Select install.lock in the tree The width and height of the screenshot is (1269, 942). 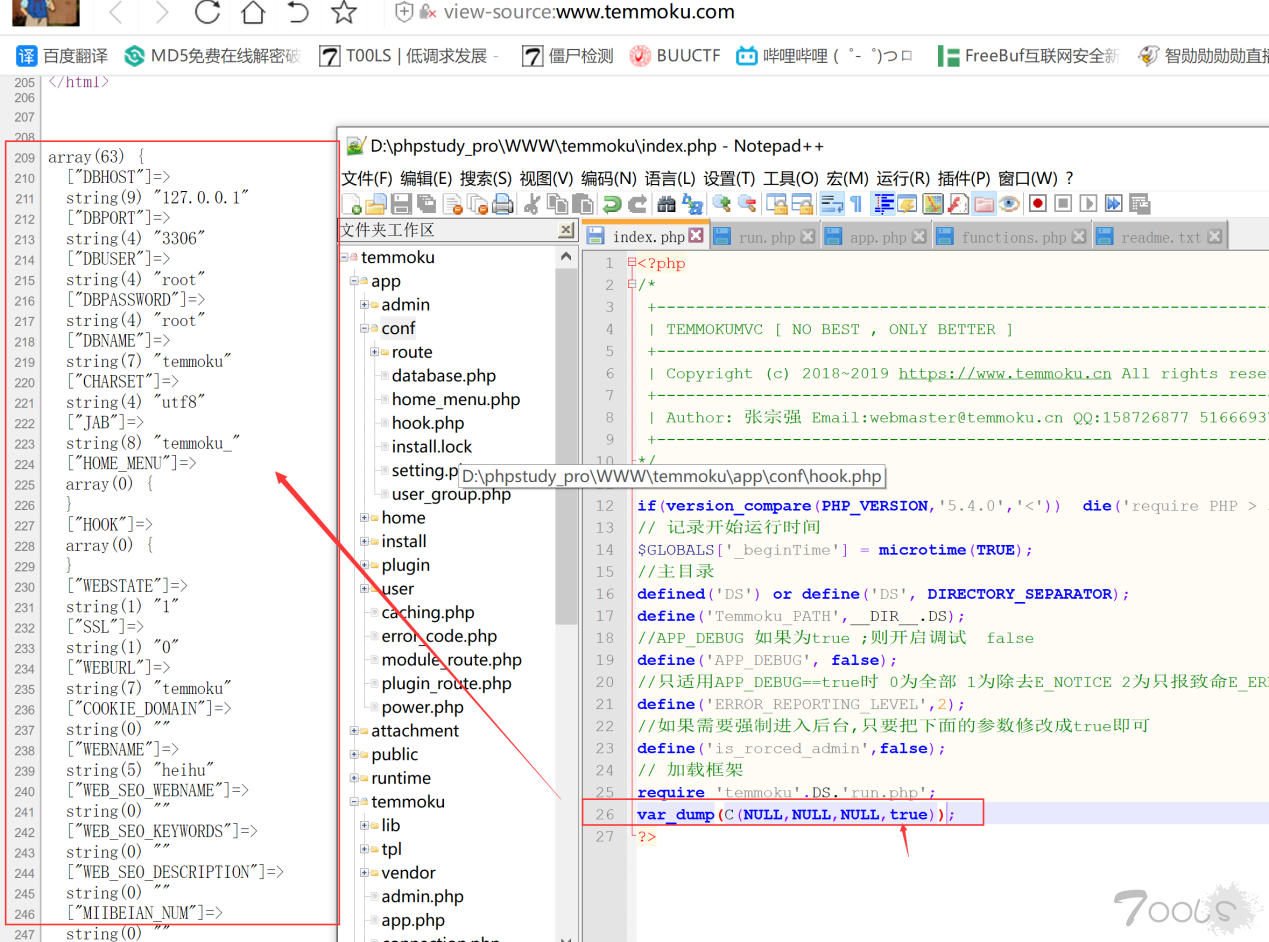click(x=431, y=447)
